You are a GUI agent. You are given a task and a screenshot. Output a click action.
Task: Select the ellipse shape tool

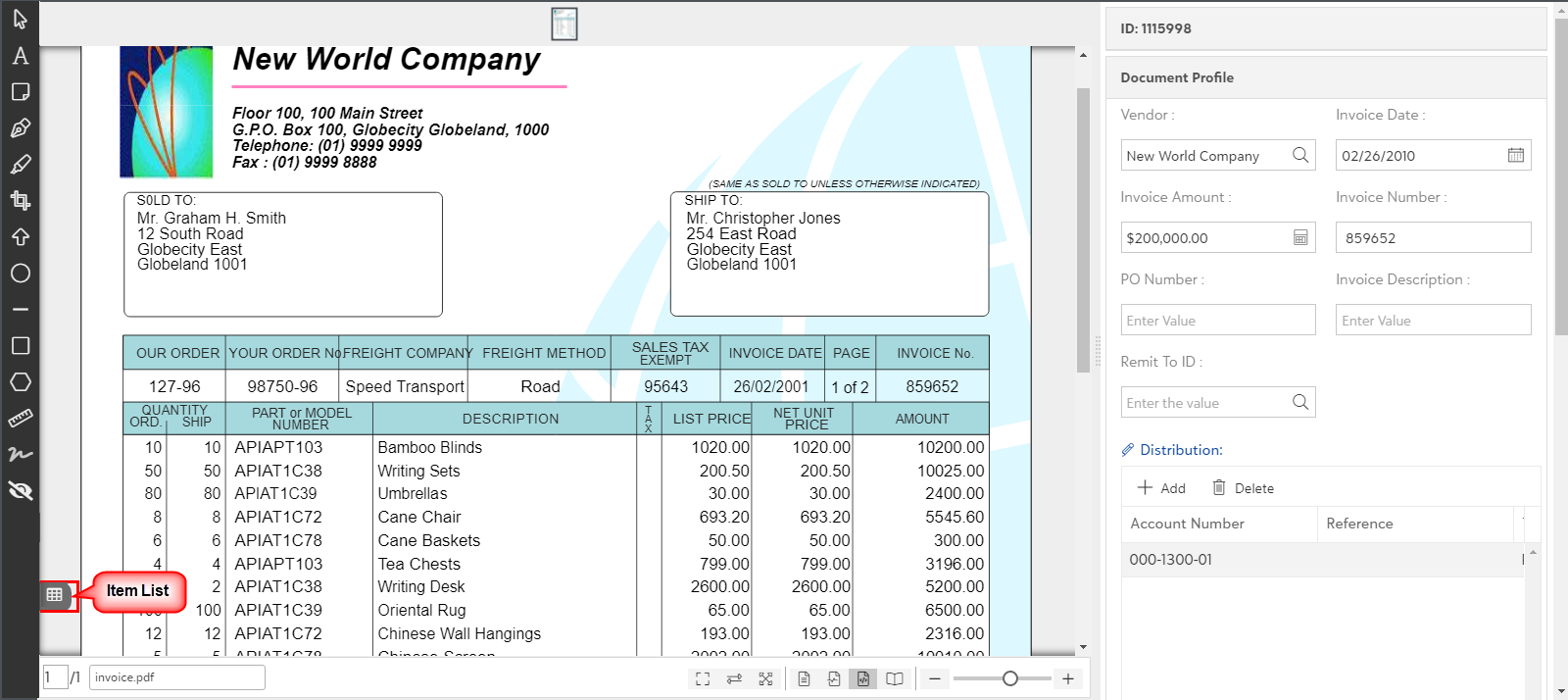point(20,274)
